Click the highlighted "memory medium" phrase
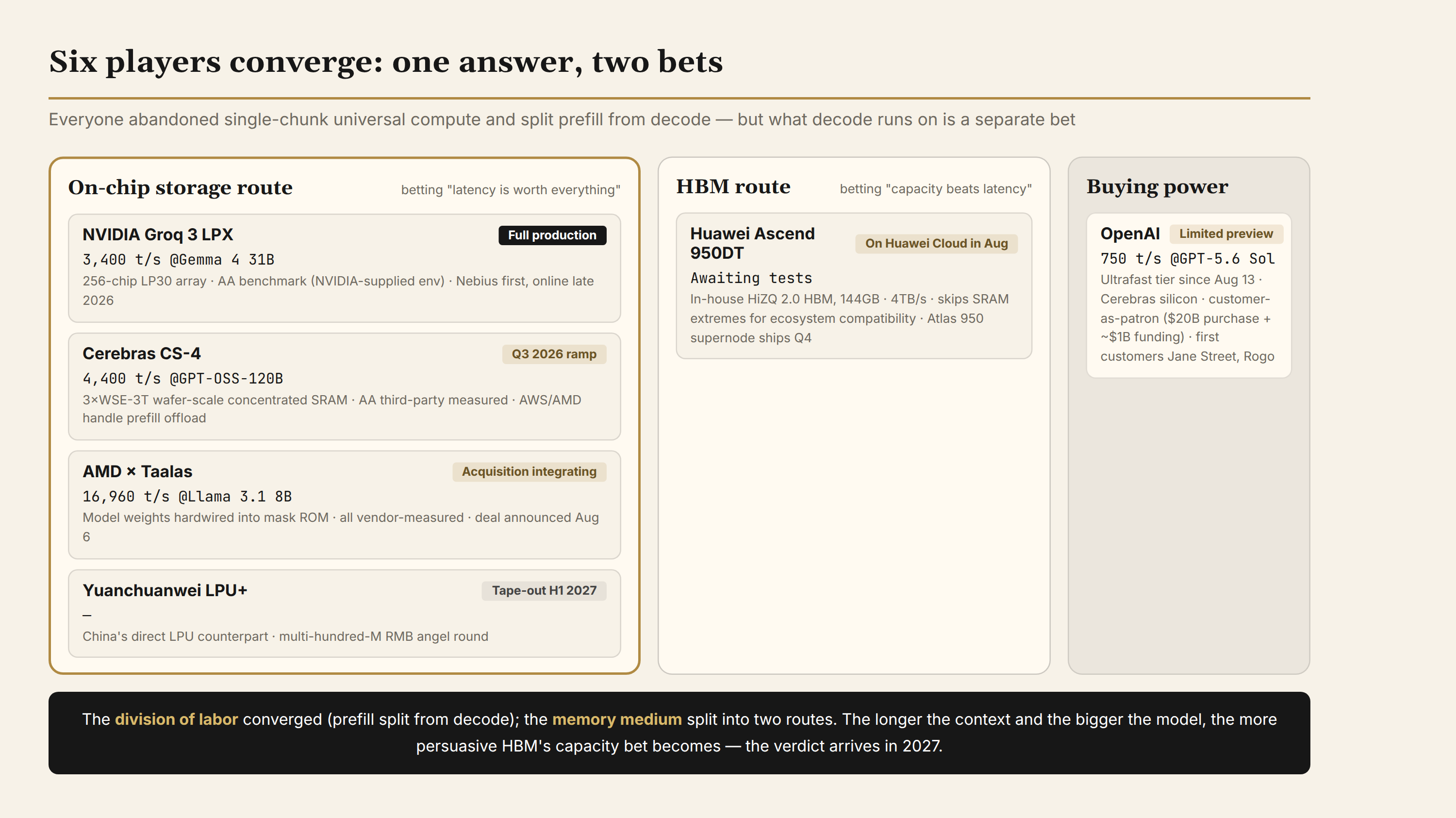Viewport: 1456px width, 818px height. pyautogui.click(x=617, y=719)
